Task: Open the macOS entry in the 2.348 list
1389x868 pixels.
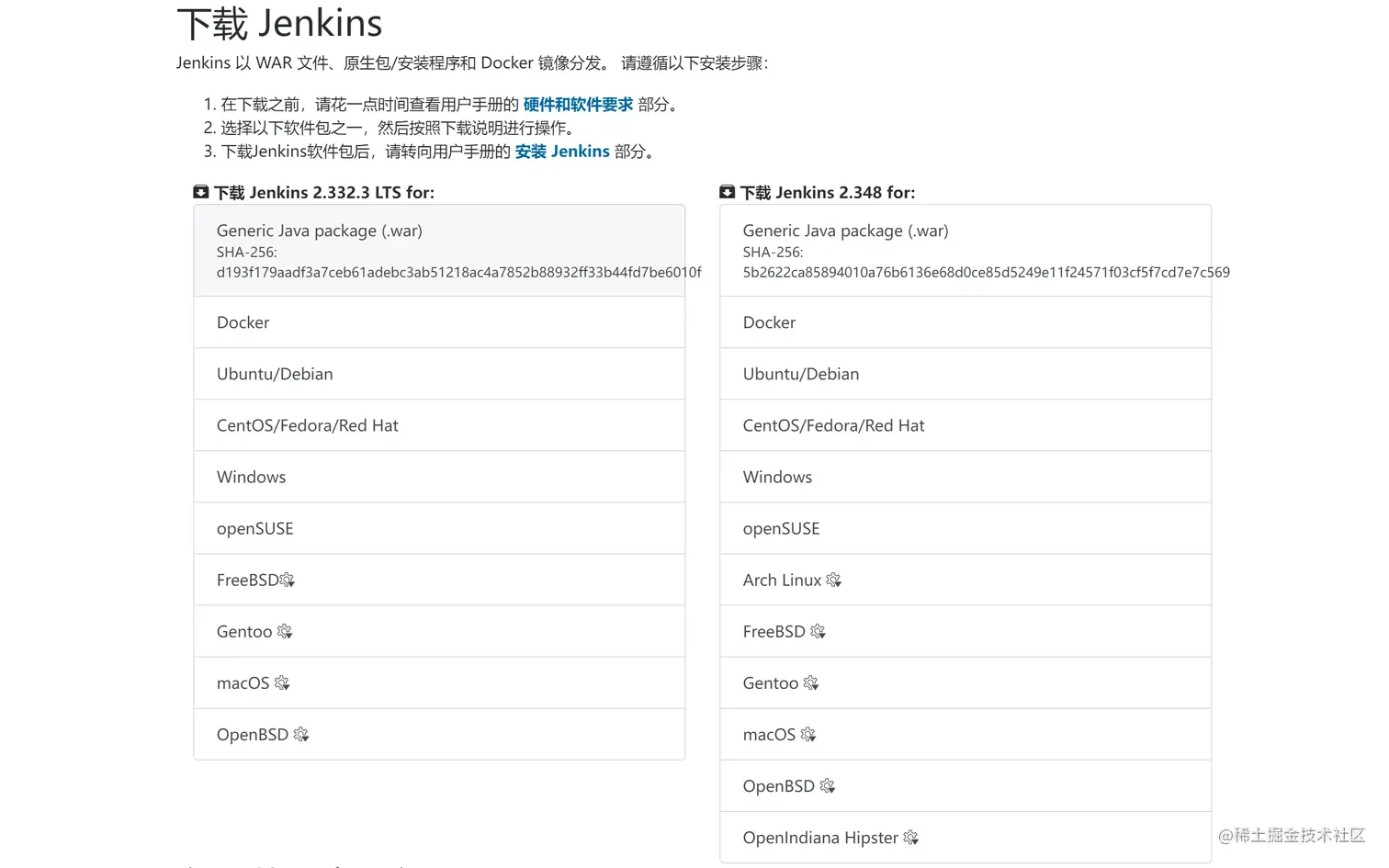Action: point(966,734)
